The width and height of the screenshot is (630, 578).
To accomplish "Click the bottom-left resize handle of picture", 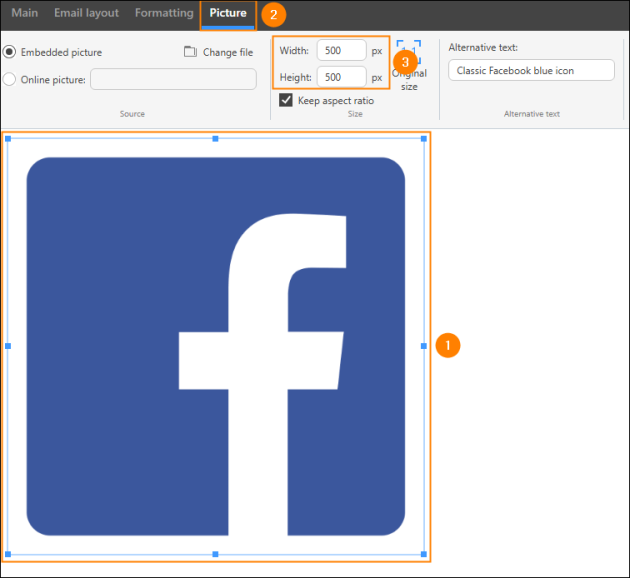I will (x=8, y=554).
